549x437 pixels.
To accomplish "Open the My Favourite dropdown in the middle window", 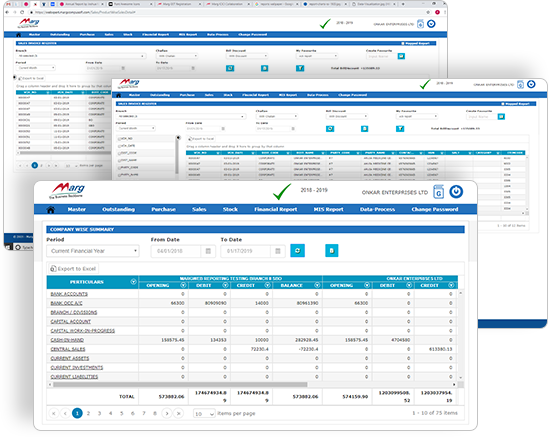I will (x=417, y=116).
